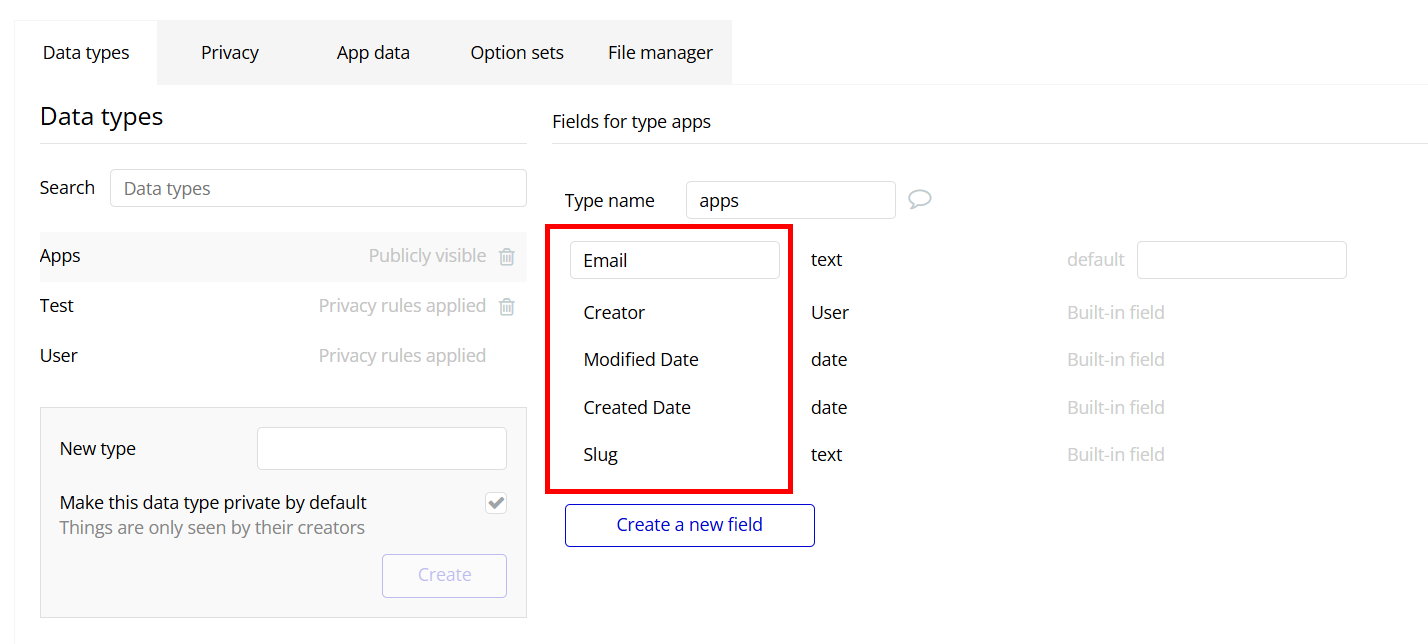Click the trash icon for Test type
The width and height of the screenshot is (1428, 644).
[507, 307]
